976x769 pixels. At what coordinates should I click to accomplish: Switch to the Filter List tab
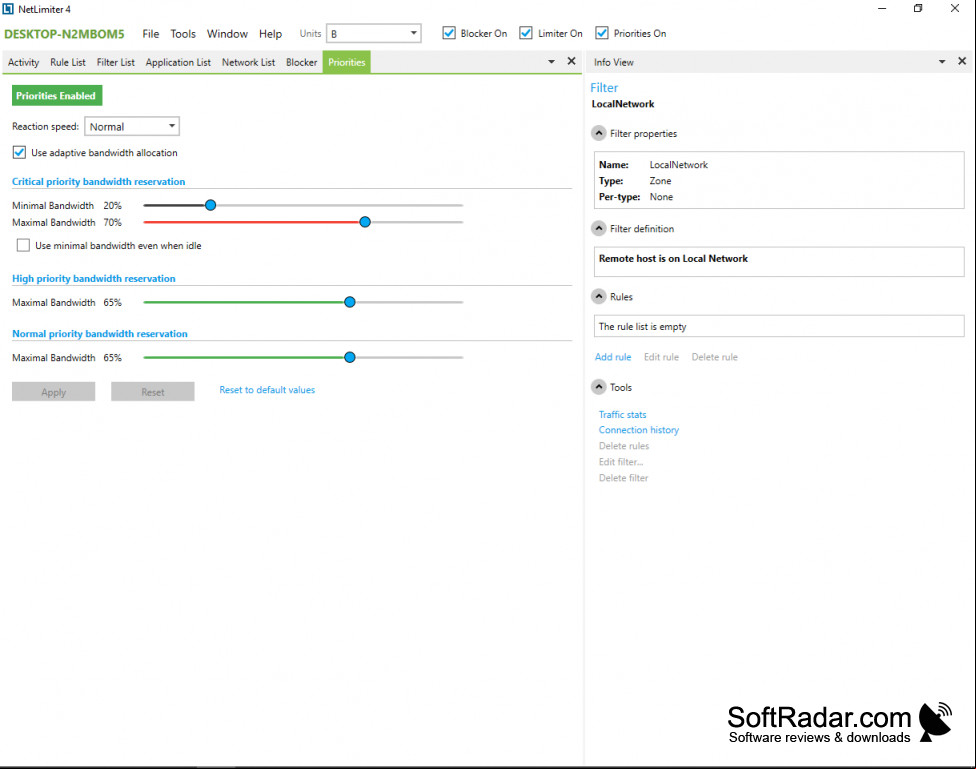[x=116, y=62]
